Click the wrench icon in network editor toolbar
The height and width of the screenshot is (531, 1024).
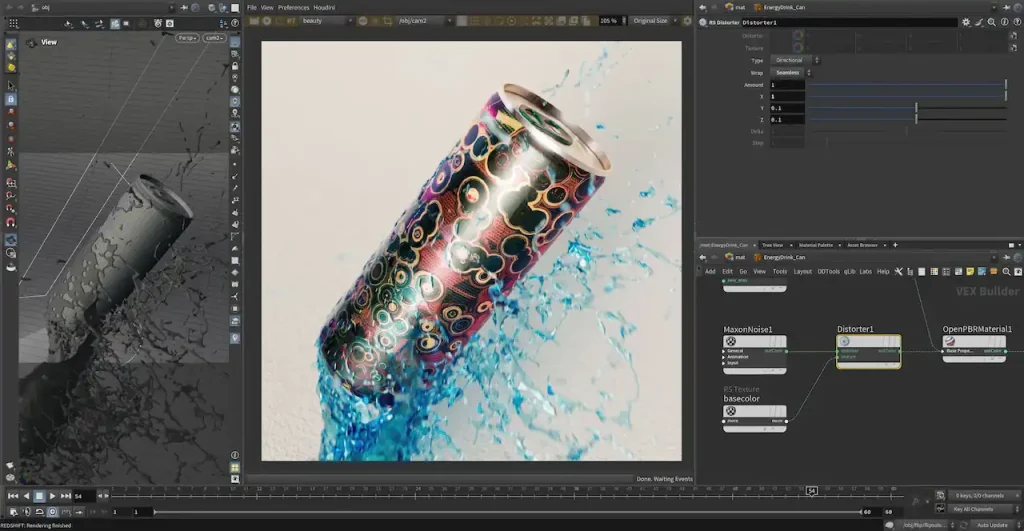click(899, 272)
